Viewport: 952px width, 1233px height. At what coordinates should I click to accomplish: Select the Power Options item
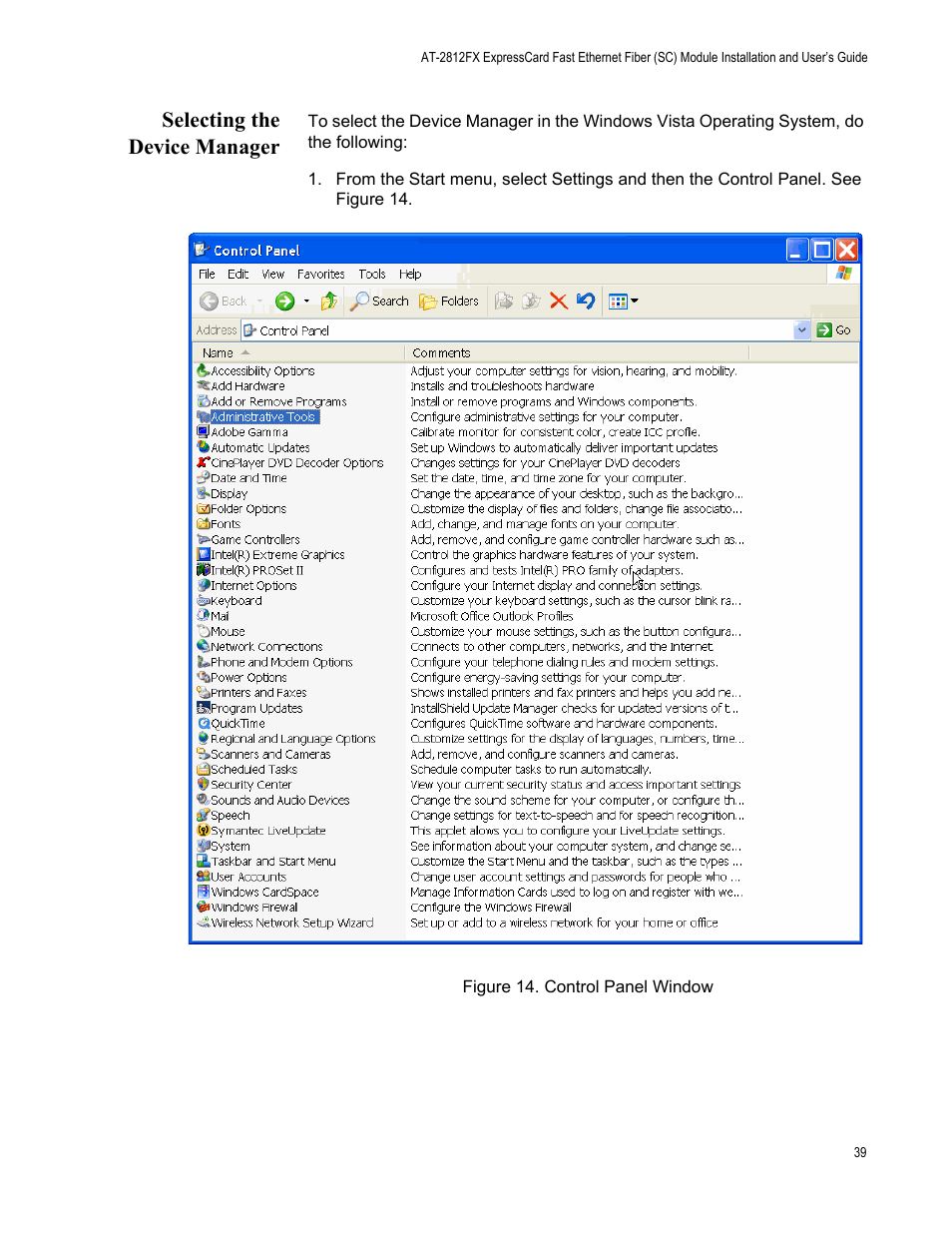(x=241, y=678)
